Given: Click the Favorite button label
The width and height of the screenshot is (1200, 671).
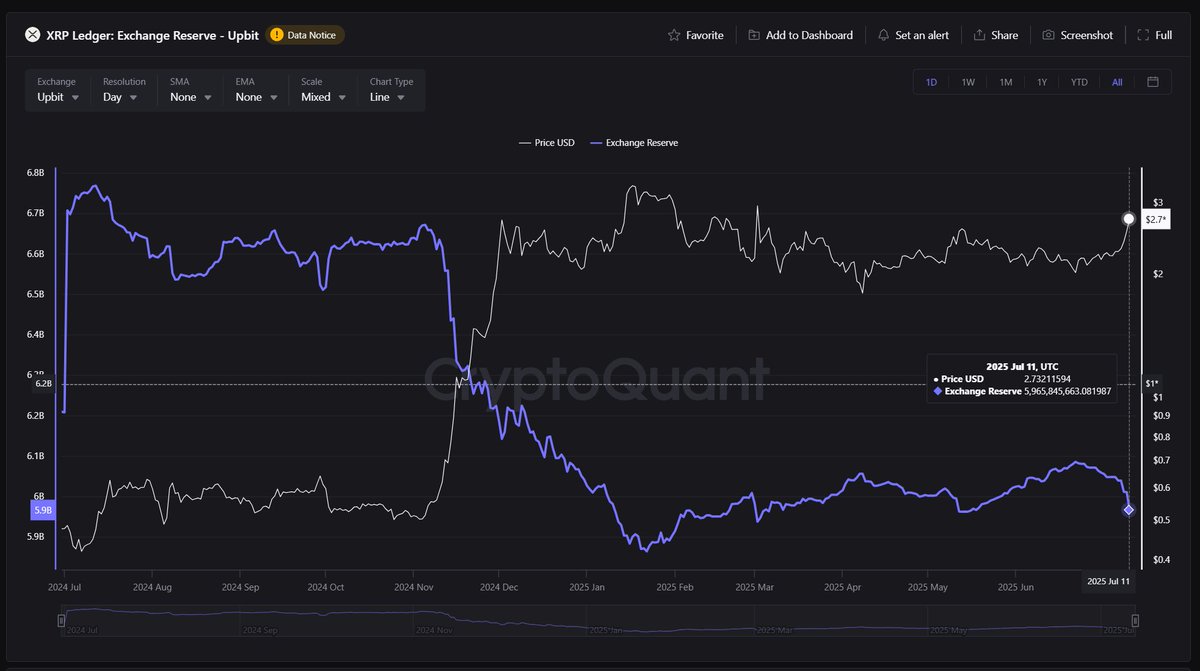Looking at the screenshot, I should point(705,35).
